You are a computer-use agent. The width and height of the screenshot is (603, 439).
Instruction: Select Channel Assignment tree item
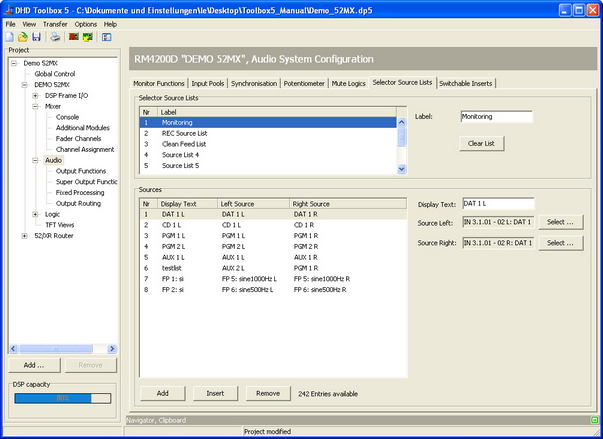(85, 149)
